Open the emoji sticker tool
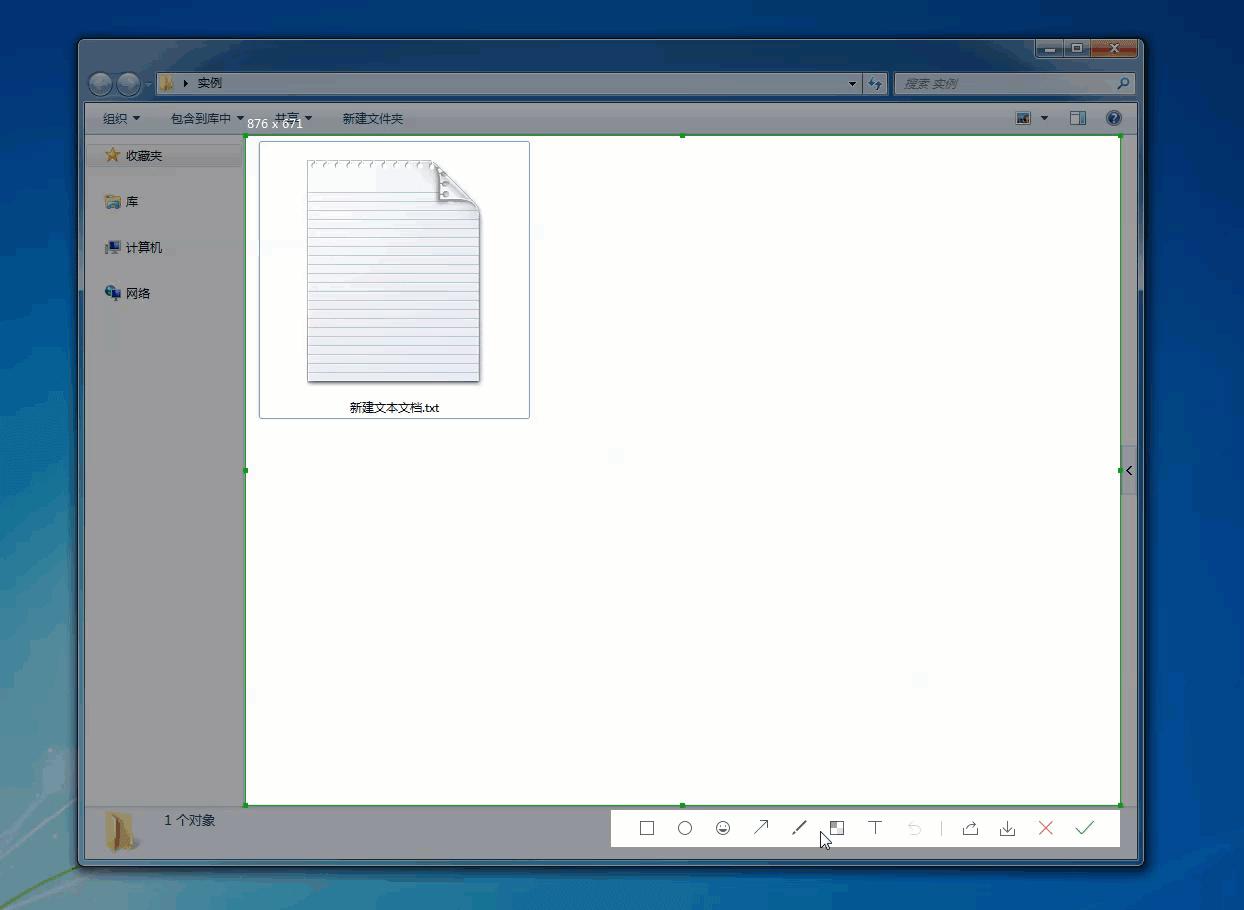The image size is (1244, 910). (x=723, y=828)
